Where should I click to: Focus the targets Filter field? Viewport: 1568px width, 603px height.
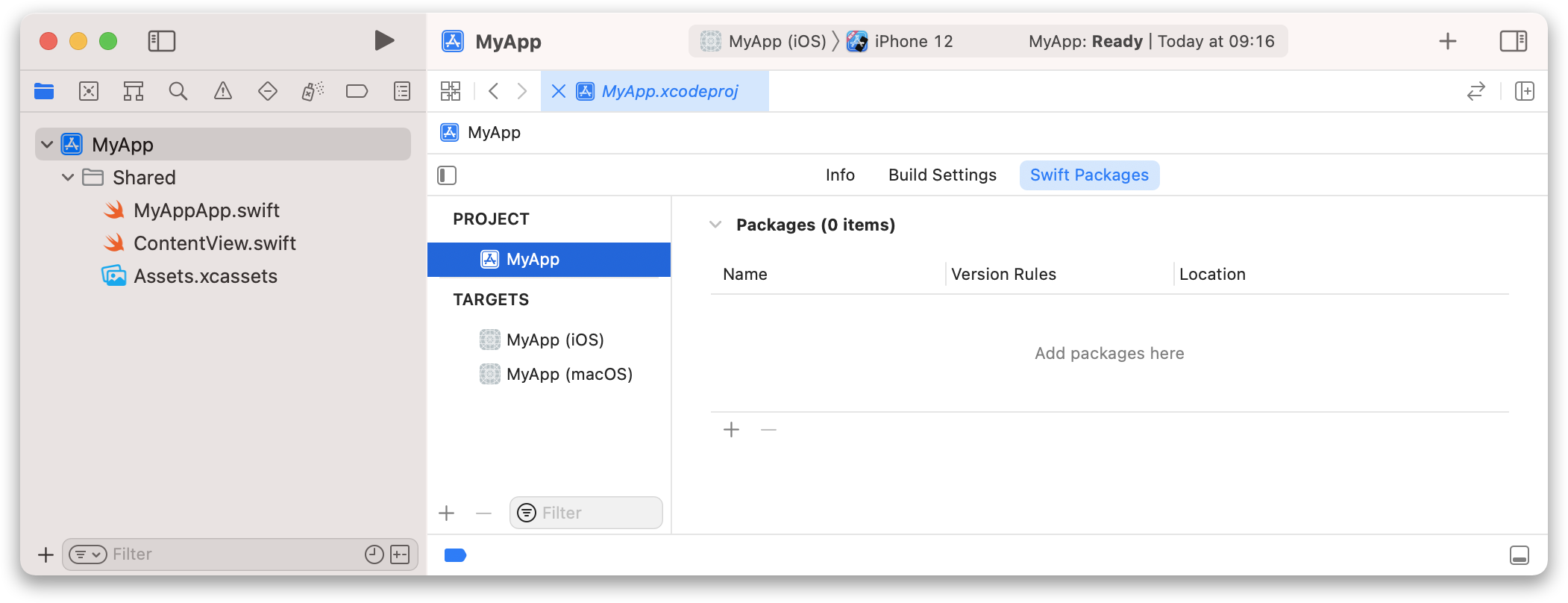[586, 513]
